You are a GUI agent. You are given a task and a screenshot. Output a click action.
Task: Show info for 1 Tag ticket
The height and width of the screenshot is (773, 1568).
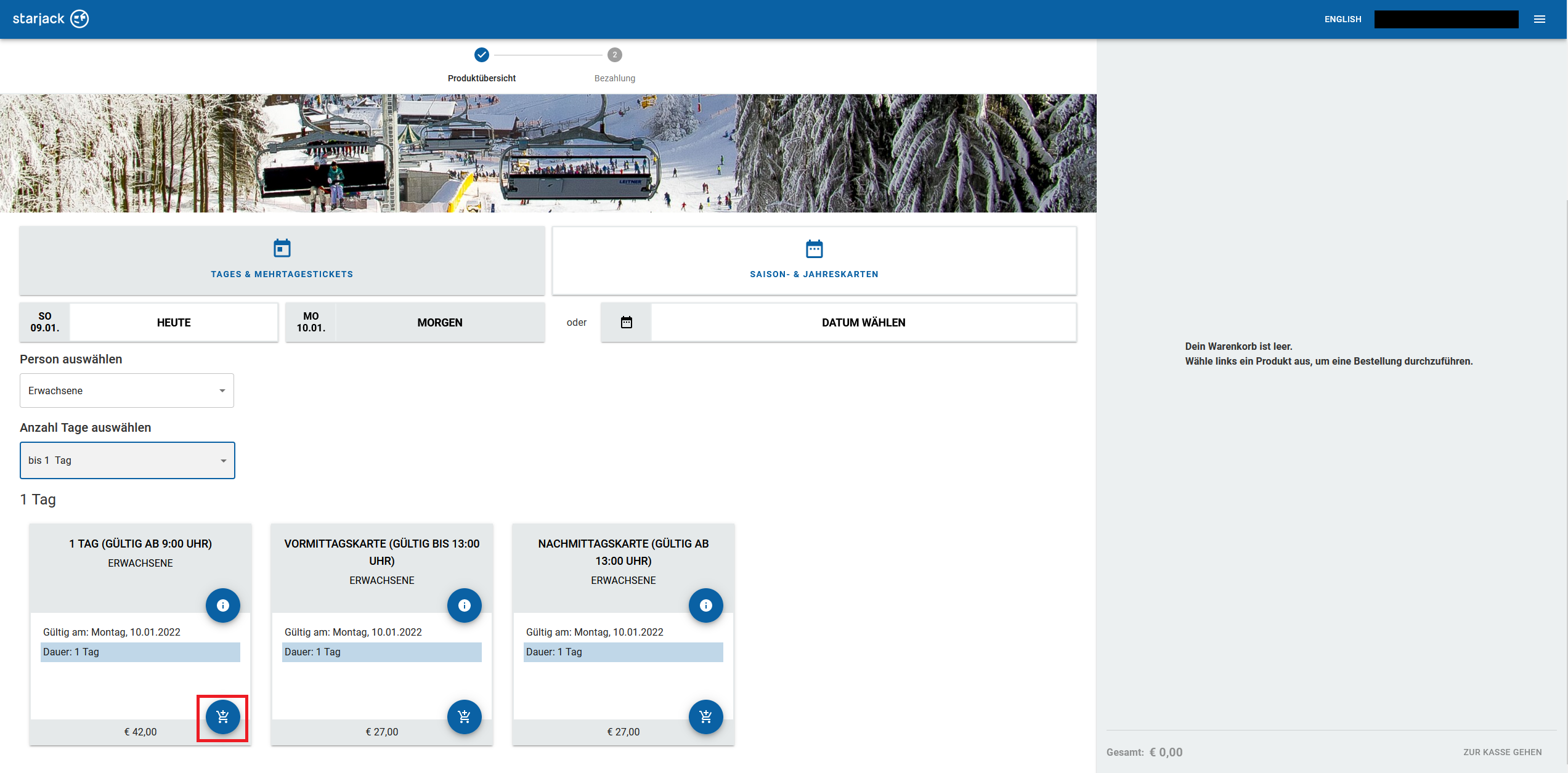(x=222, y=605)
